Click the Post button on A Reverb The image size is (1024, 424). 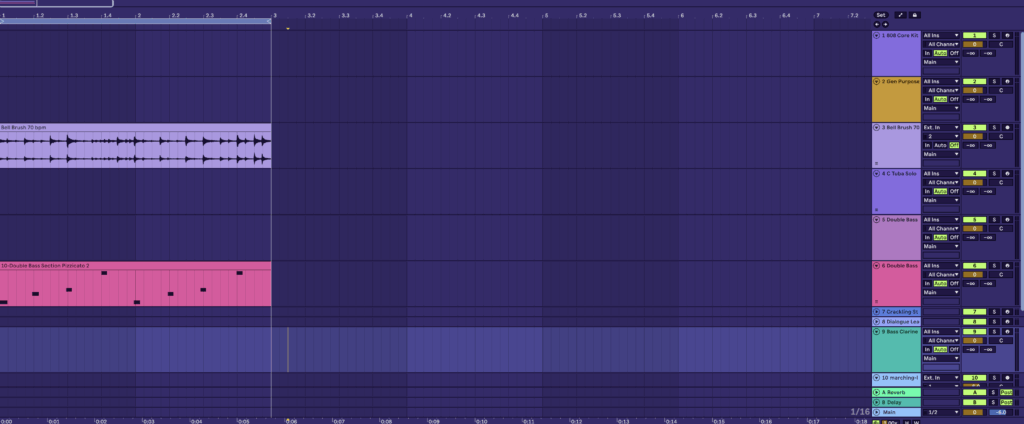(x=1007, y=392)
